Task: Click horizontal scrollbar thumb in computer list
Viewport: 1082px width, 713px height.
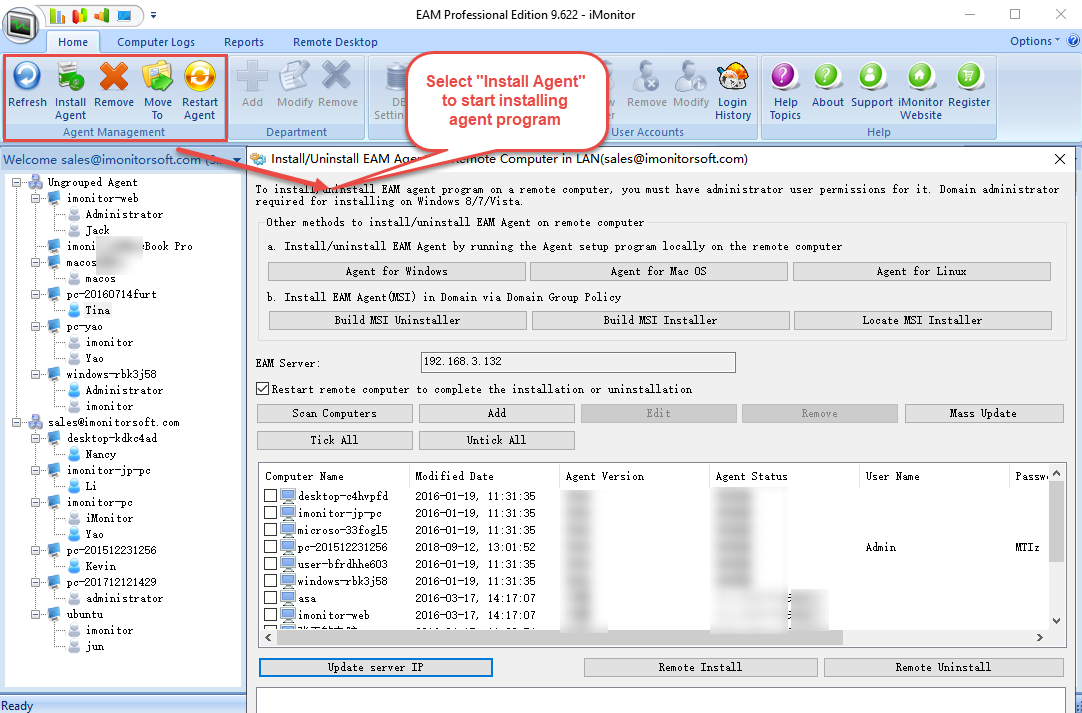Action: tap(560, 638)
